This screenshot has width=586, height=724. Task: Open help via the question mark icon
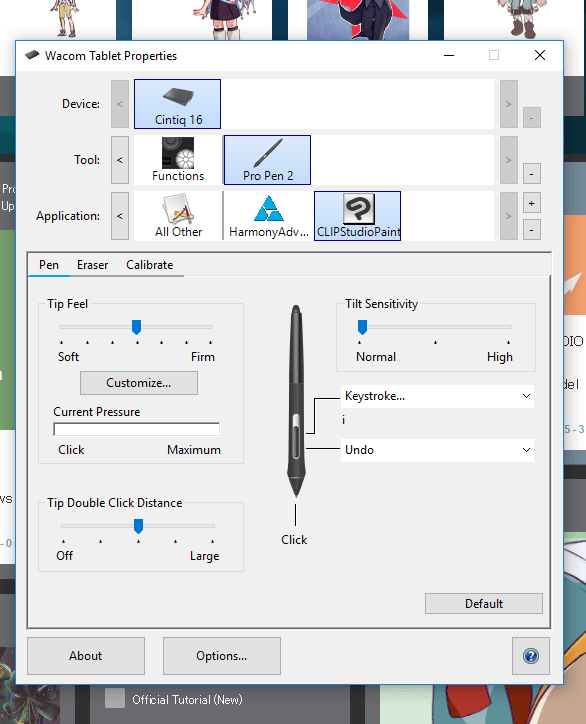(x=531, y=656)
